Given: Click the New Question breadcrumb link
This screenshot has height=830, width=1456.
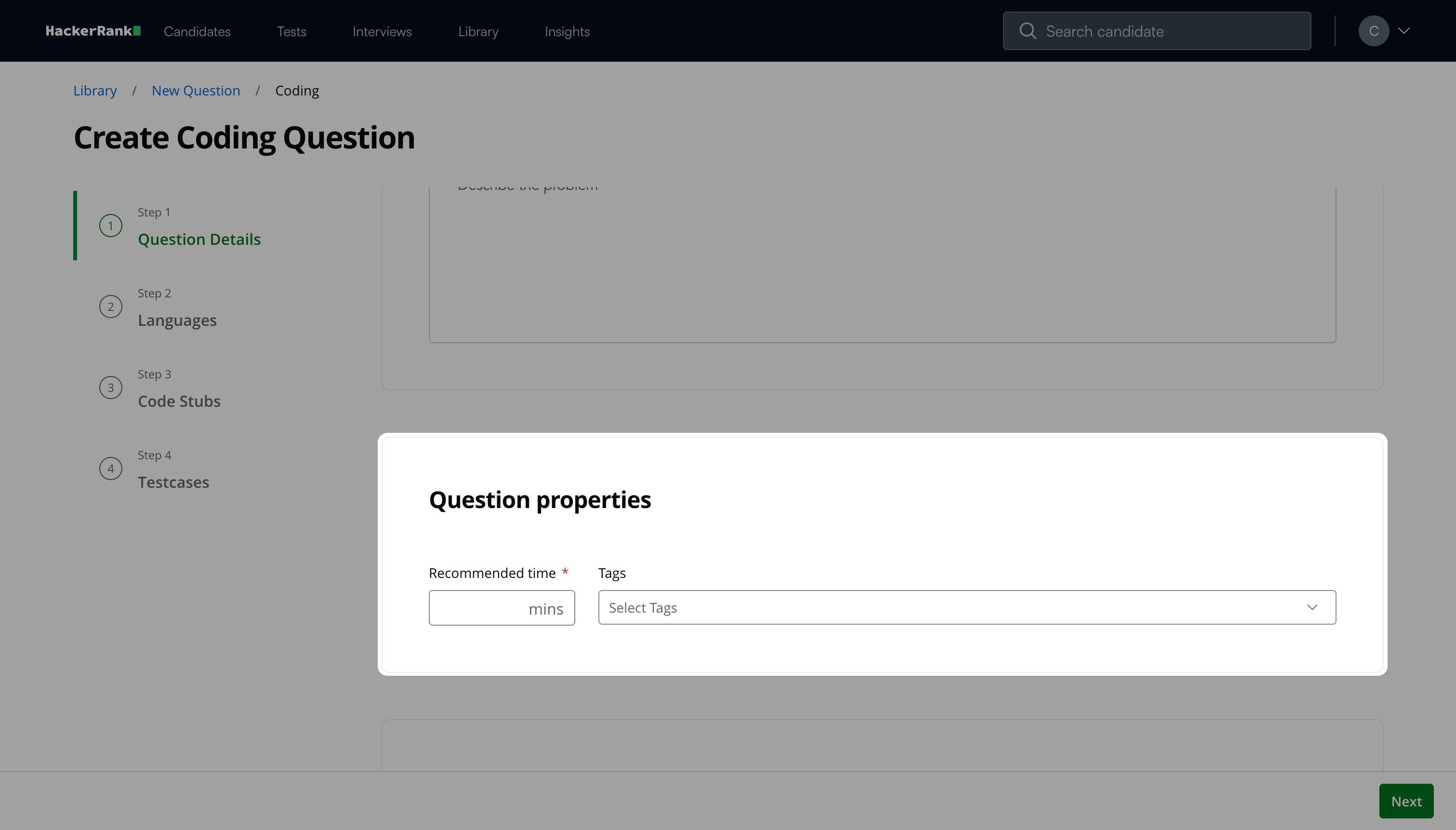Looking at the screenshot, I should (x=196, y=91).
